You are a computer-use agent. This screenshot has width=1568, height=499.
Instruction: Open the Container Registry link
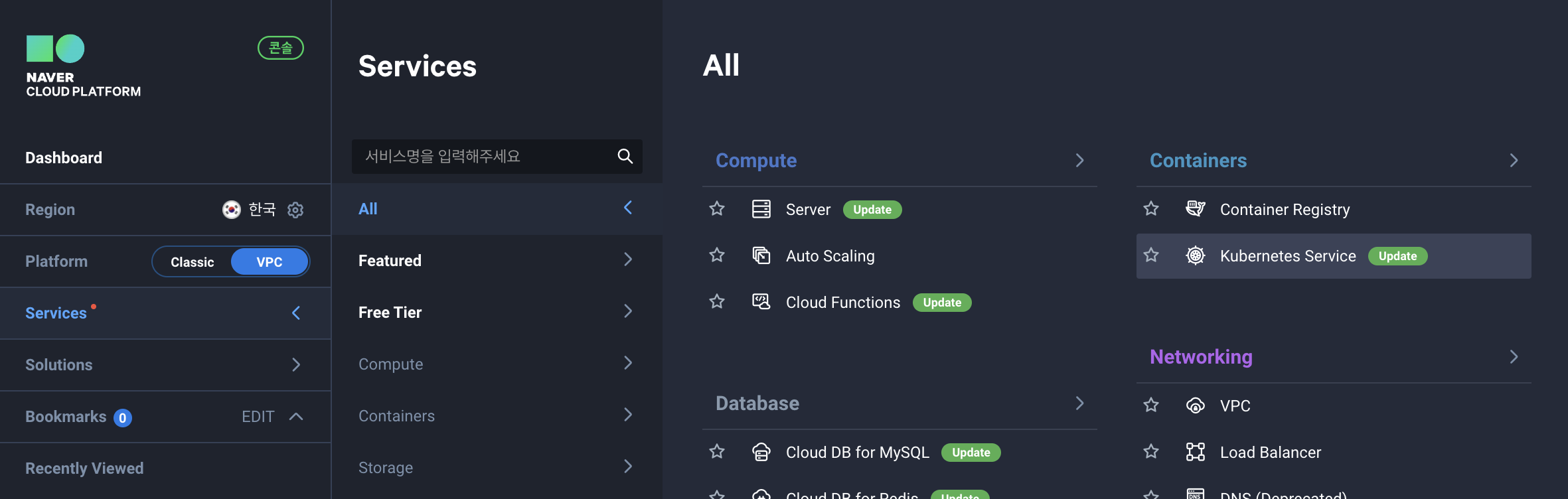1285,210
